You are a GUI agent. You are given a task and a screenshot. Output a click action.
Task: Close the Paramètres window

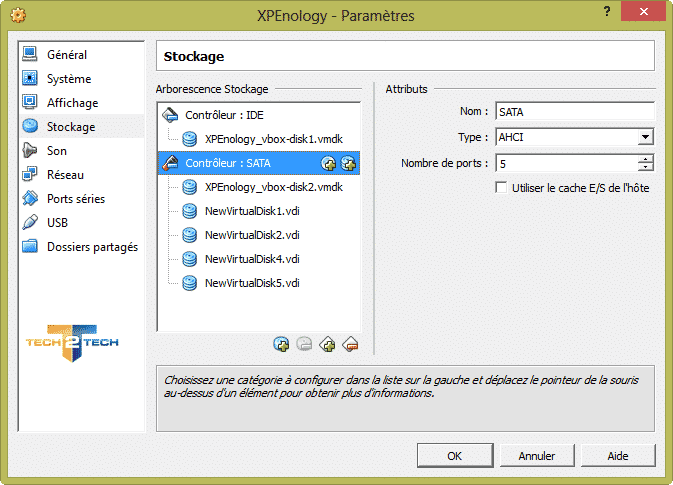point(643,11)
